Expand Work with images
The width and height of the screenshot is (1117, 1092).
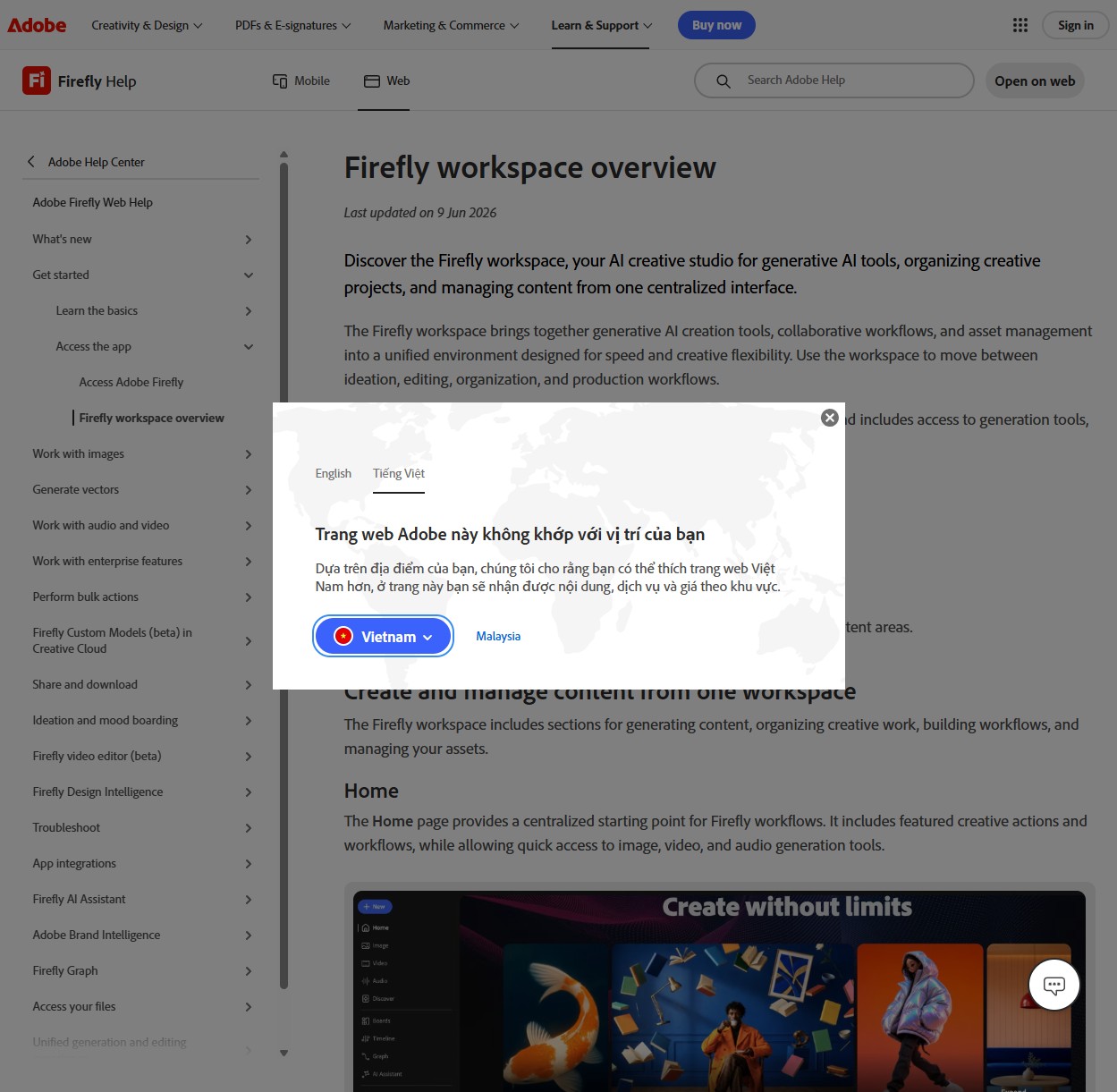click(249, 453)
